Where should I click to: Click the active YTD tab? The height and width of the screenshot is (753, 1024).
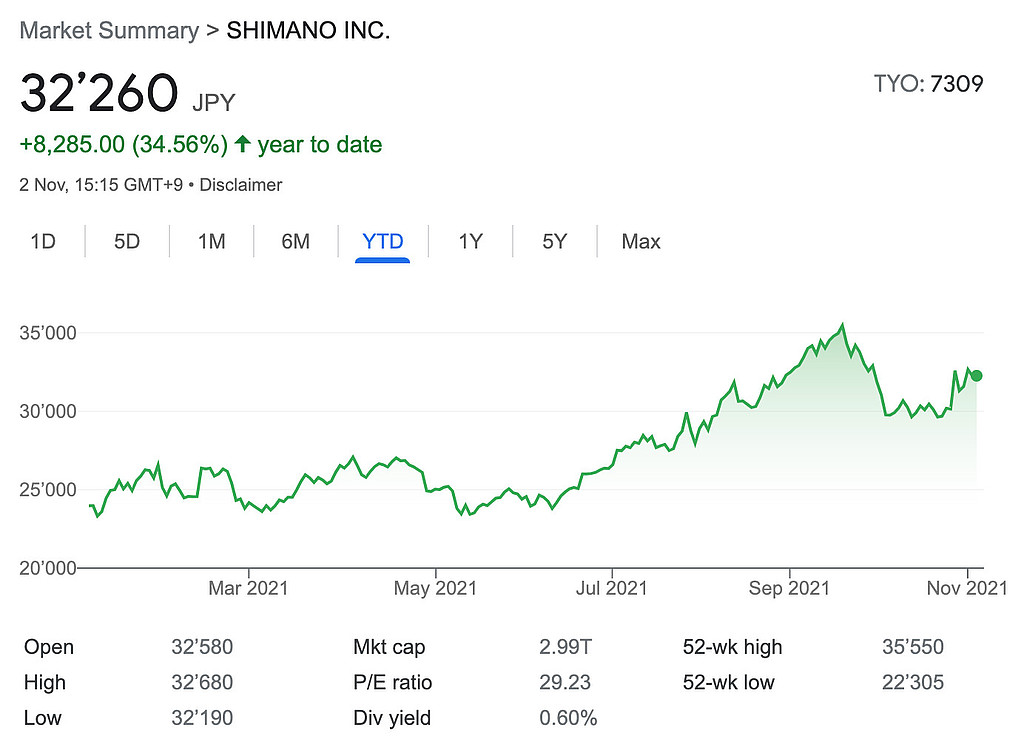coord(383,241)
